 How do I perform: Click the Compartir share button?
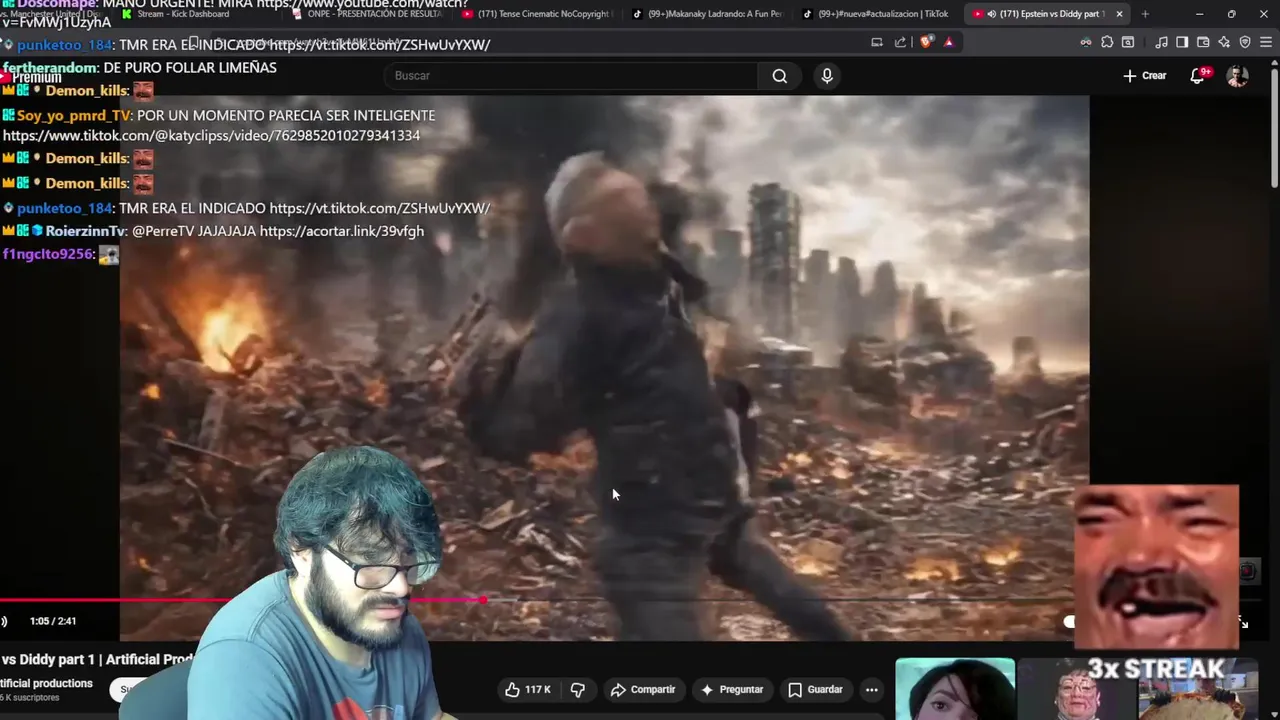(643, 690)
